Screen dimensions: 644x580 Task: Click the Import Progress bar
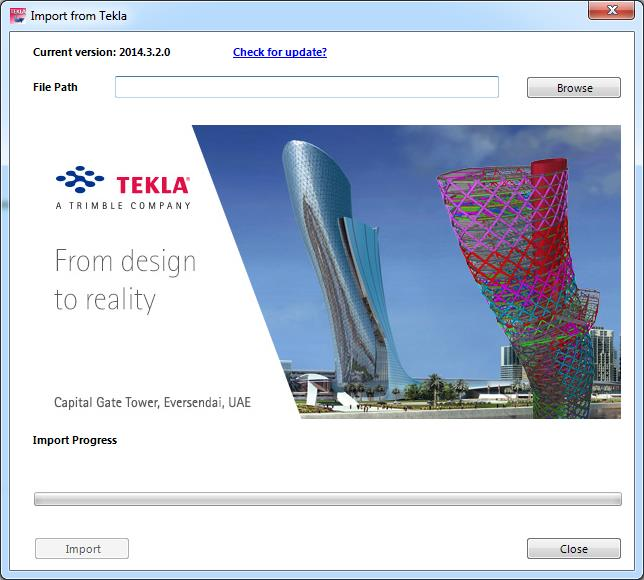[x=328, y=499]
